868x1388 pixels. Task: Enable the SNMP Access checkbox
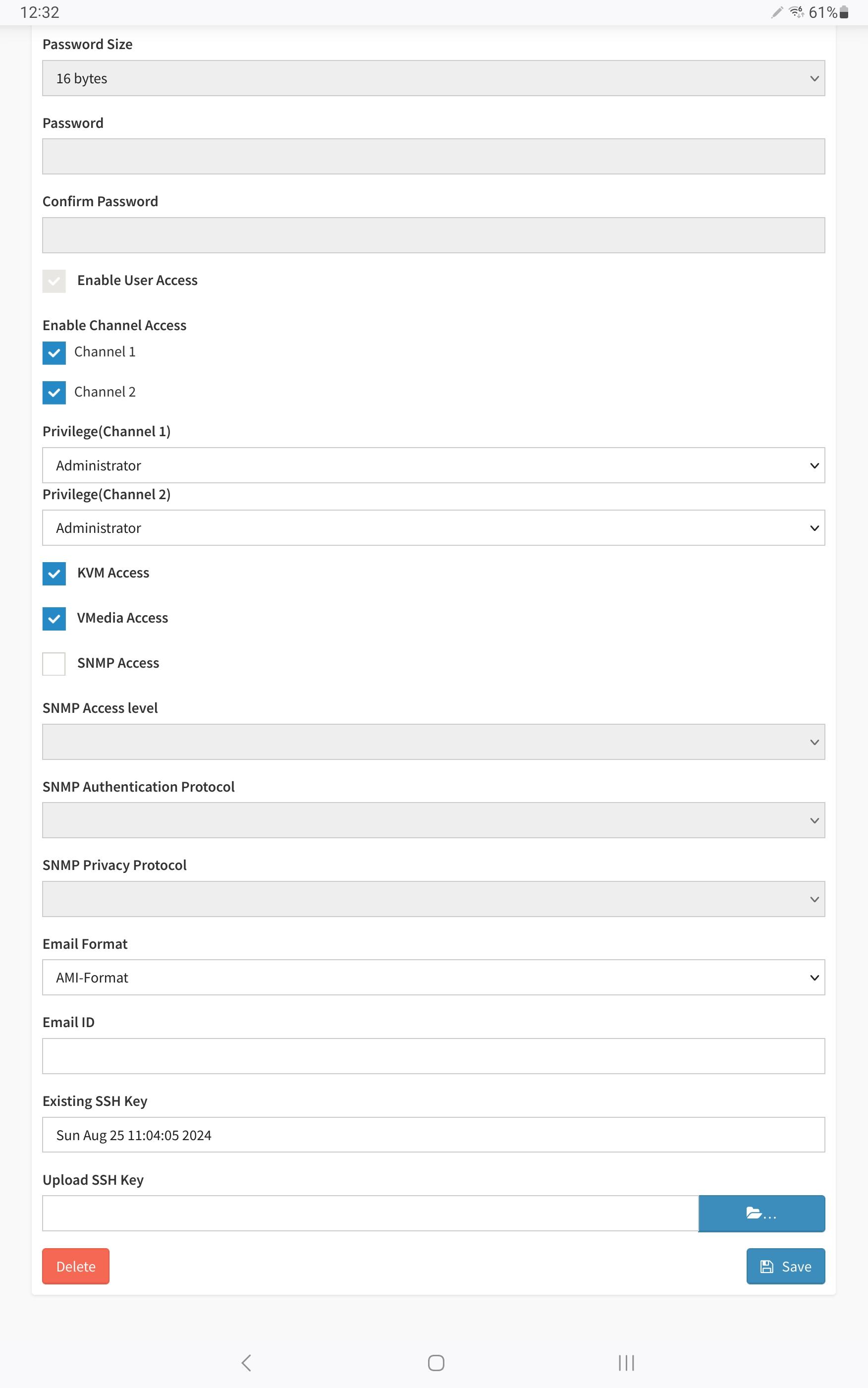click(x=54, y=664)
